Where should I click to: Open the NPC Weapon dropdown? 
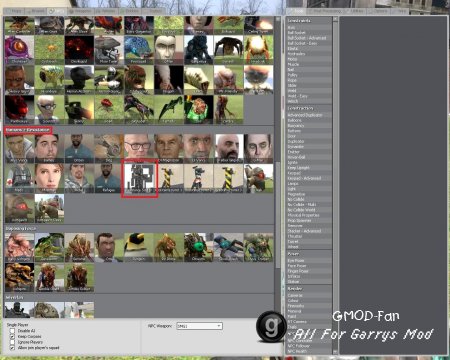(x=199, y=326)
